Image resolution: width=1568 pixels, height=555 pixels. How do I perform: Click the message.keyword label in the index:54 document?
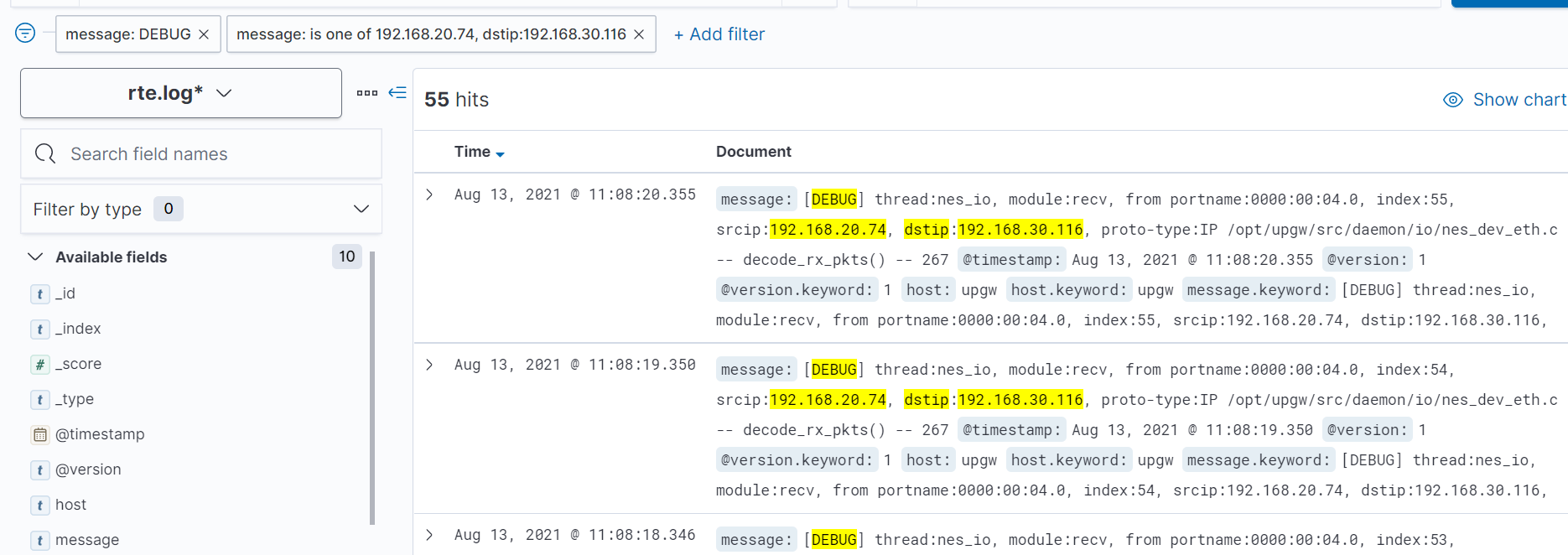(1258, 460)
